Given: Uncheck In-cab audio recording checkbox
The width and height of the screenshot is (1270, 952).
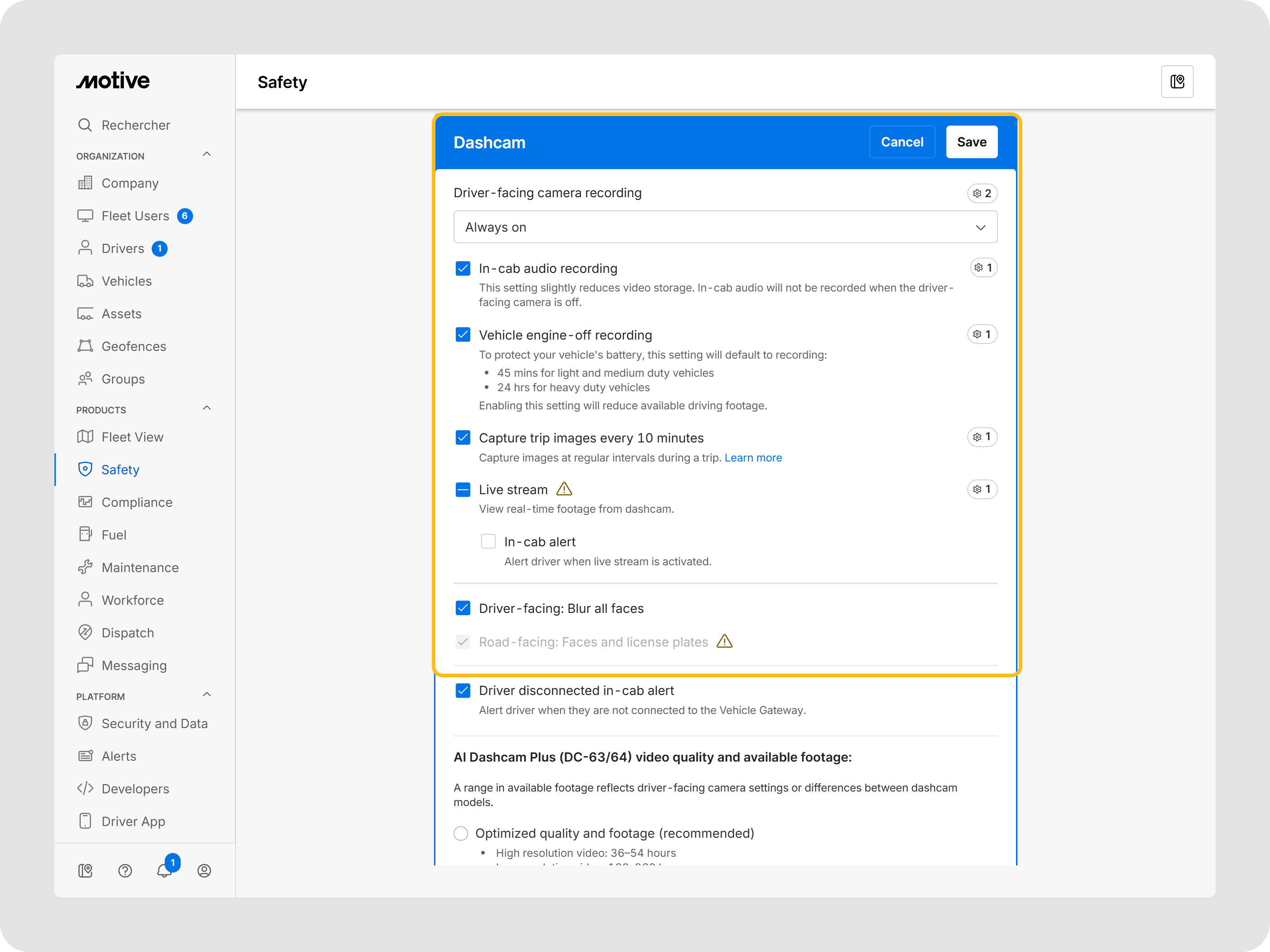Looking at the screenshot, I should point(463,268).
